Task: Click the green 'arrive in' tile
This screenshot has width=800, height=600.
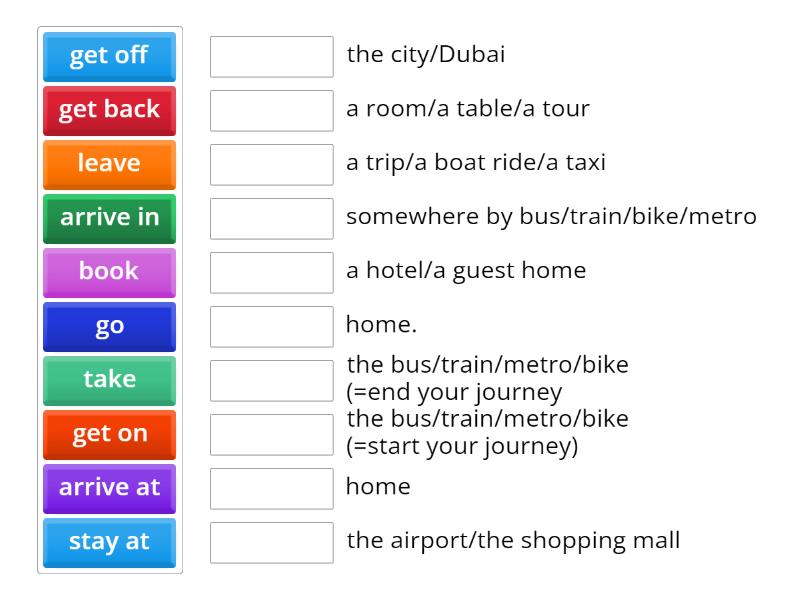Action: pos(109,218)
